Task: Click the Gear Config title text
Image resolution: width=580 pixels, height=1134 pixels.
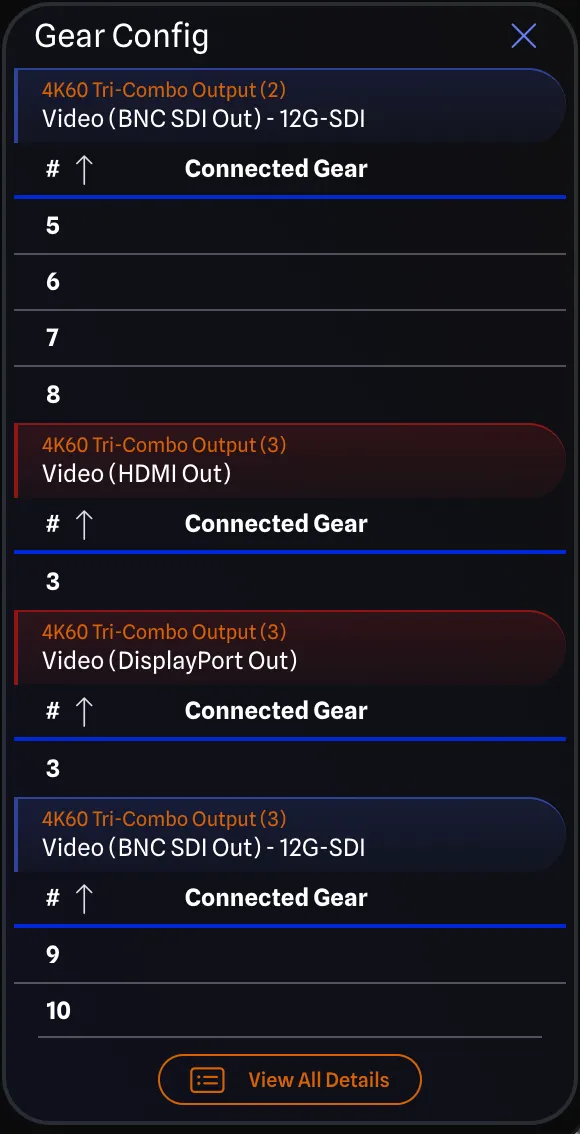Action: tap(121, 36)
